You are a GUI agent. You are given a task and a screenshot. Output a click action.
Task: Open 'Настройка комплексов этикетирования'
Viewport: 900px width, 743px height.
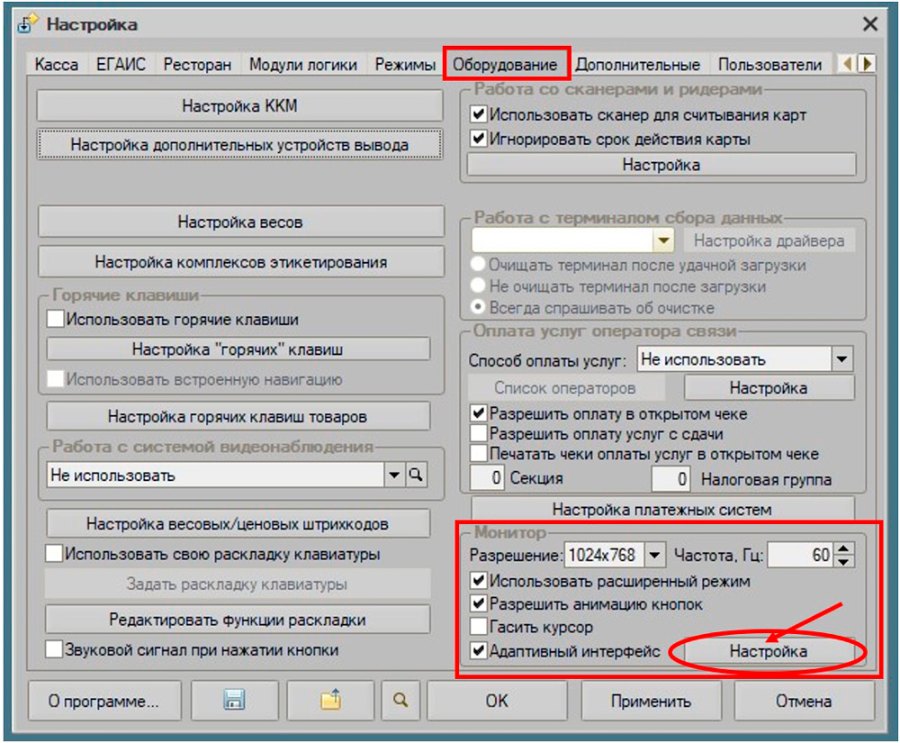click(241, 262)
